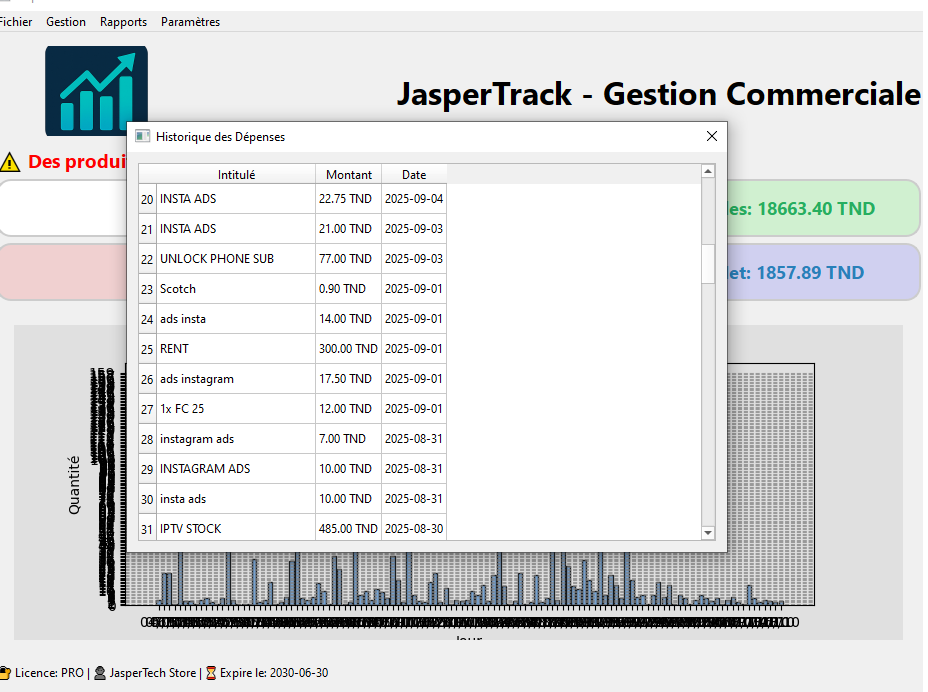Click the ads insta cell
The image size is (928, 692).
236,319
